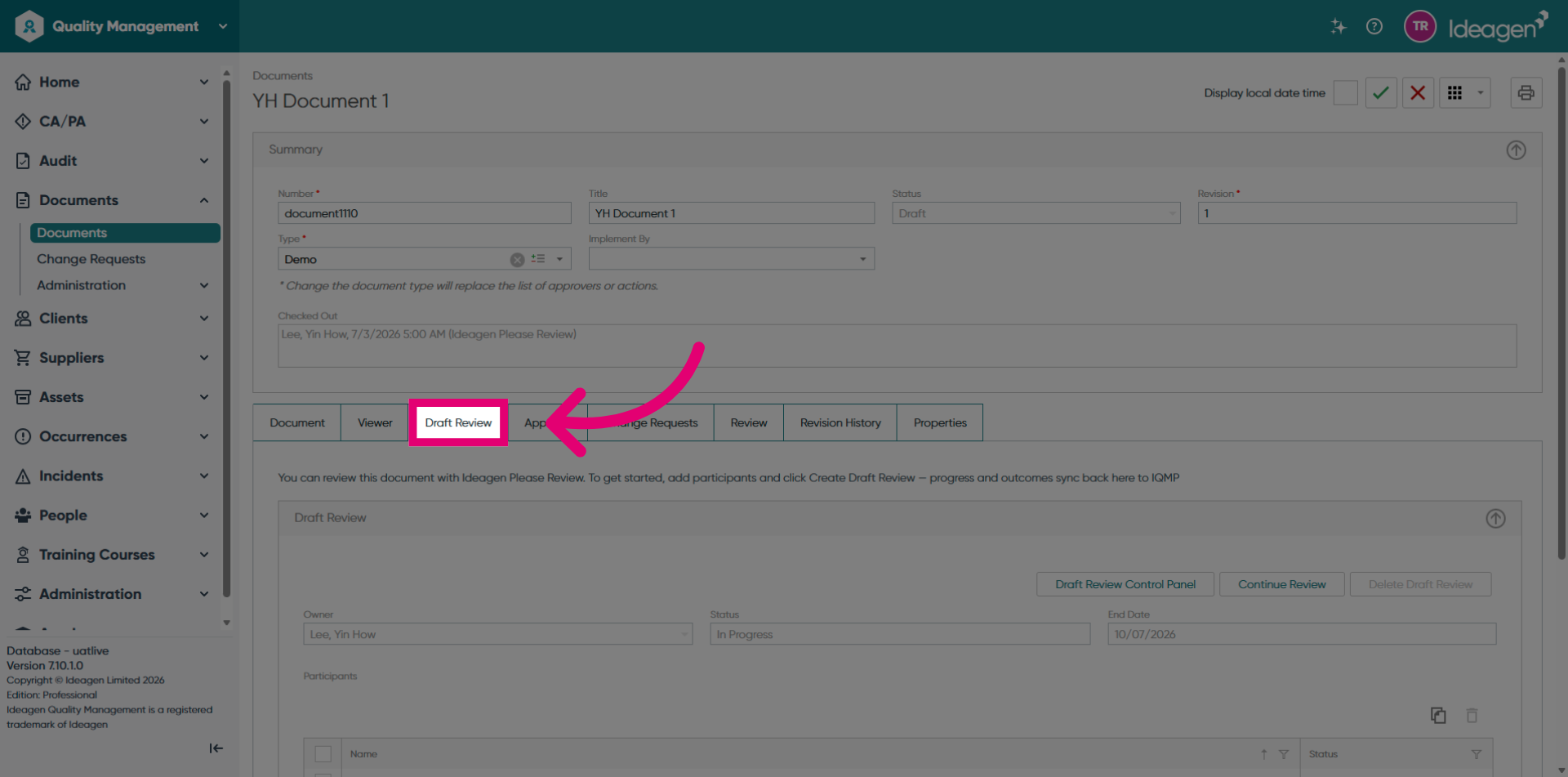Click the Training Courses icon

click(x=23, y=555)
